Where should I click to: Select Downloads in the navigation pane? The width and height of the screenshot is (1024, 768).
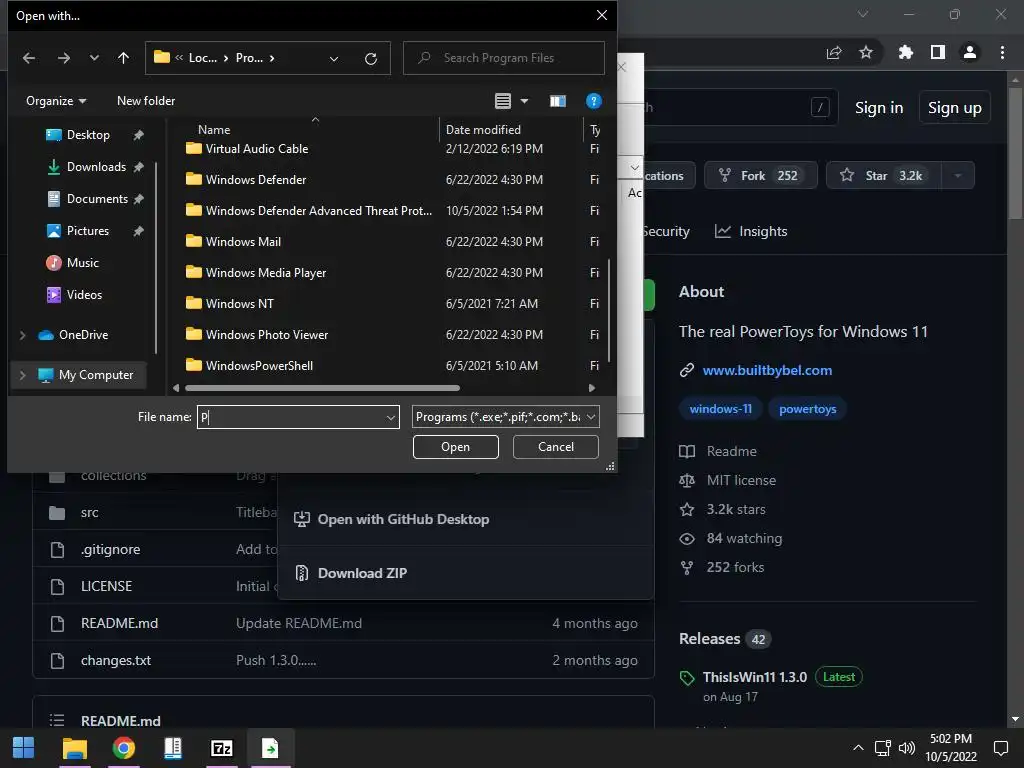(x=96, y=167)
